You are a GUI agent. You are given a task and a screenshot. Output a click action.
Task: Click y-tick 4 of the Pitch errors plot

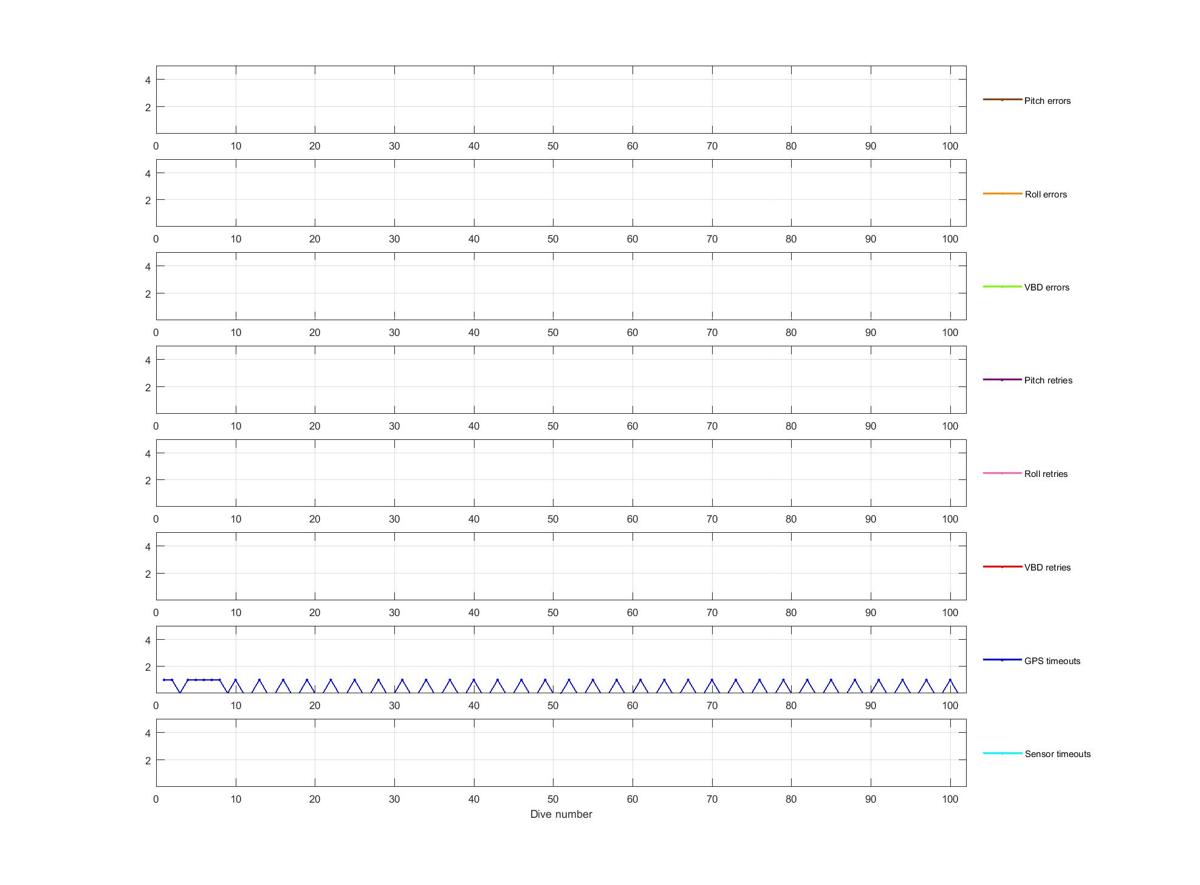[147, 80]
